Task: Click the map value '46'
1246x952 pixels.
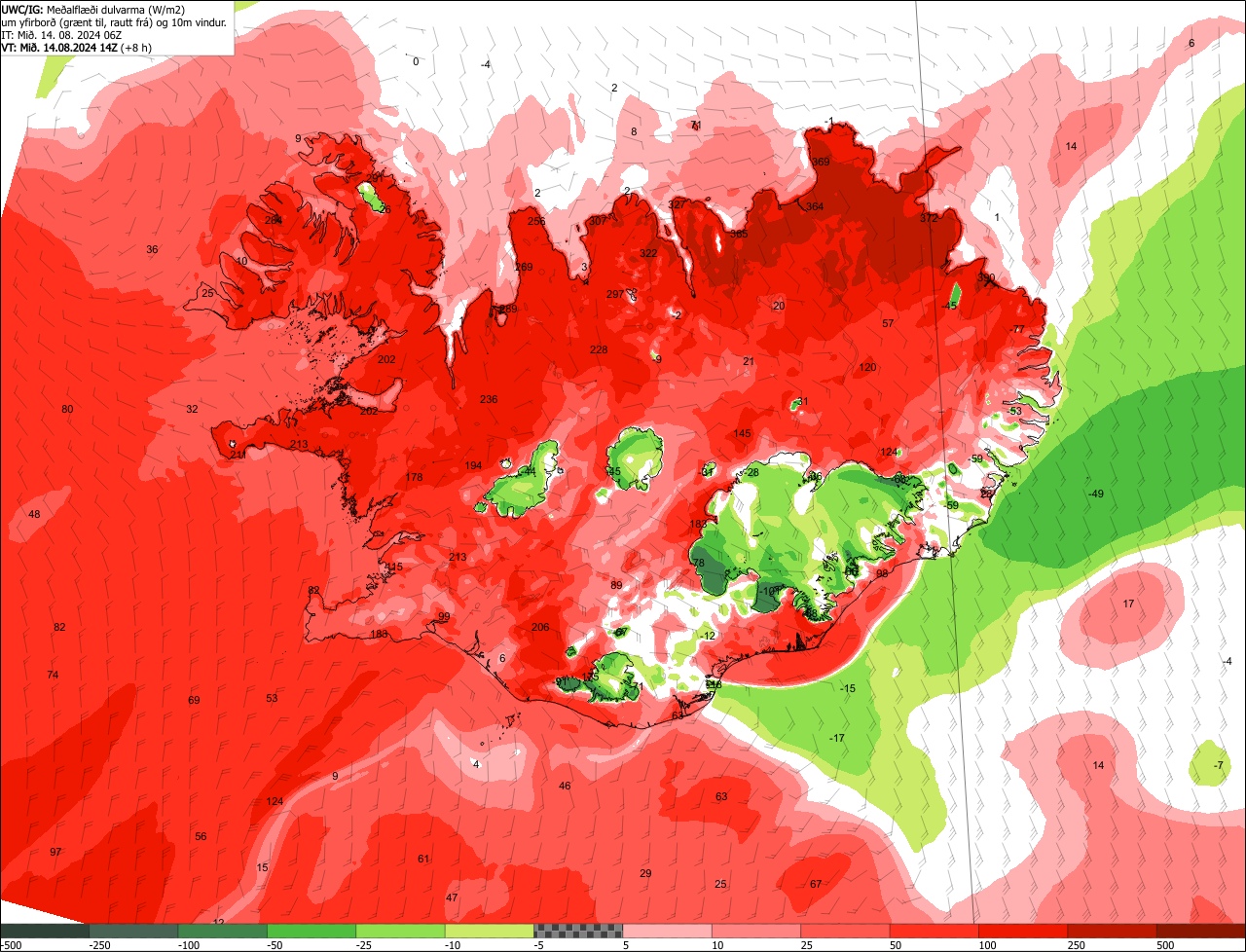Action: coord(565,787)
